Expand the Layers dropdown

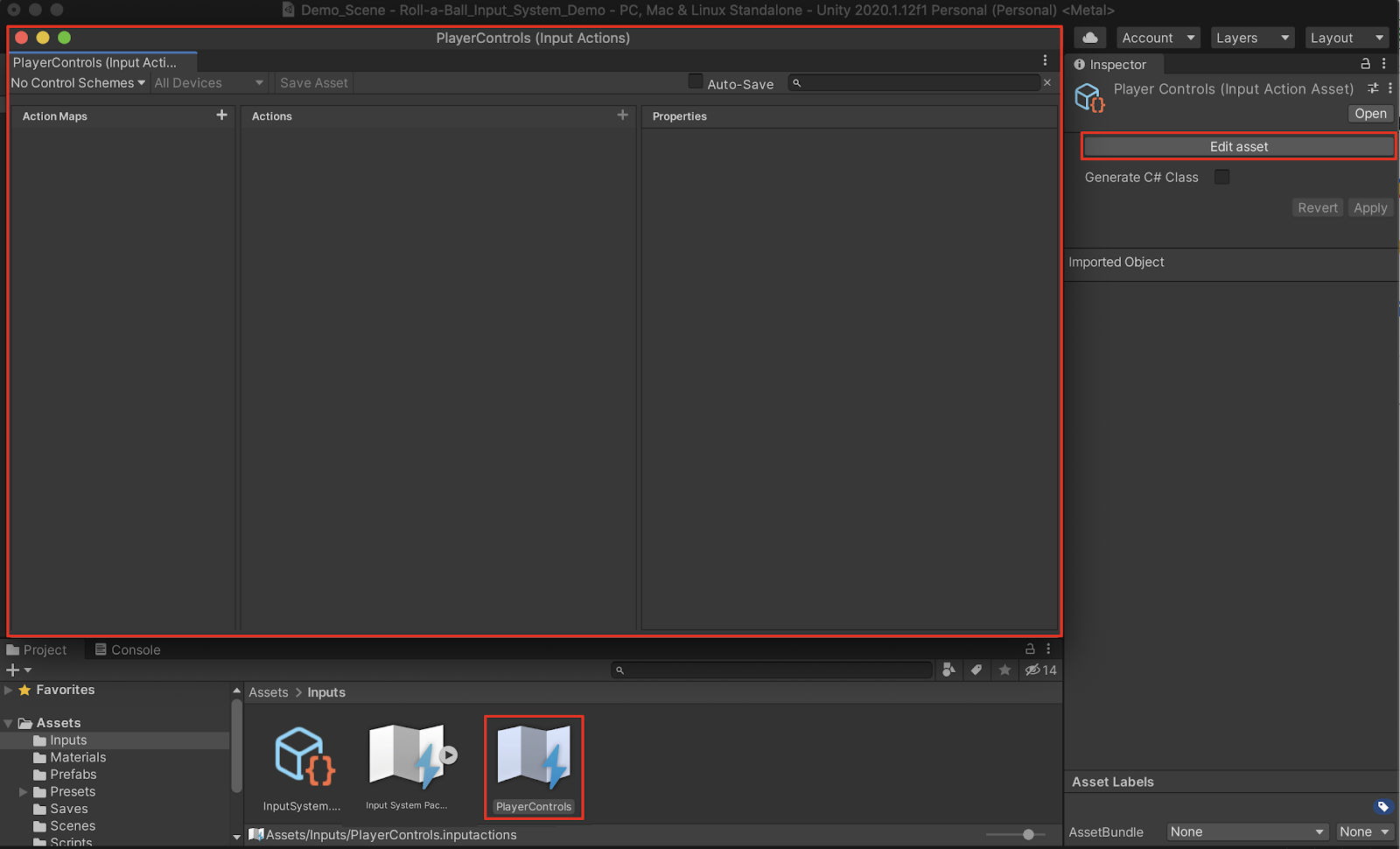(x=1252, y=38)
